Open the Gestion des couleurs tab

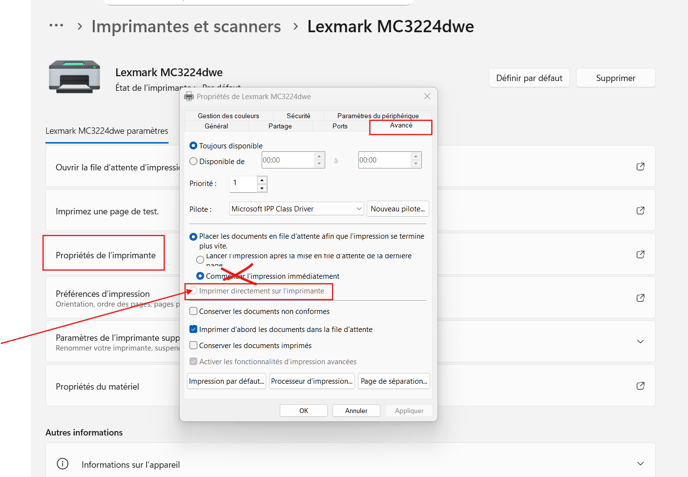[x=228, y=116]
